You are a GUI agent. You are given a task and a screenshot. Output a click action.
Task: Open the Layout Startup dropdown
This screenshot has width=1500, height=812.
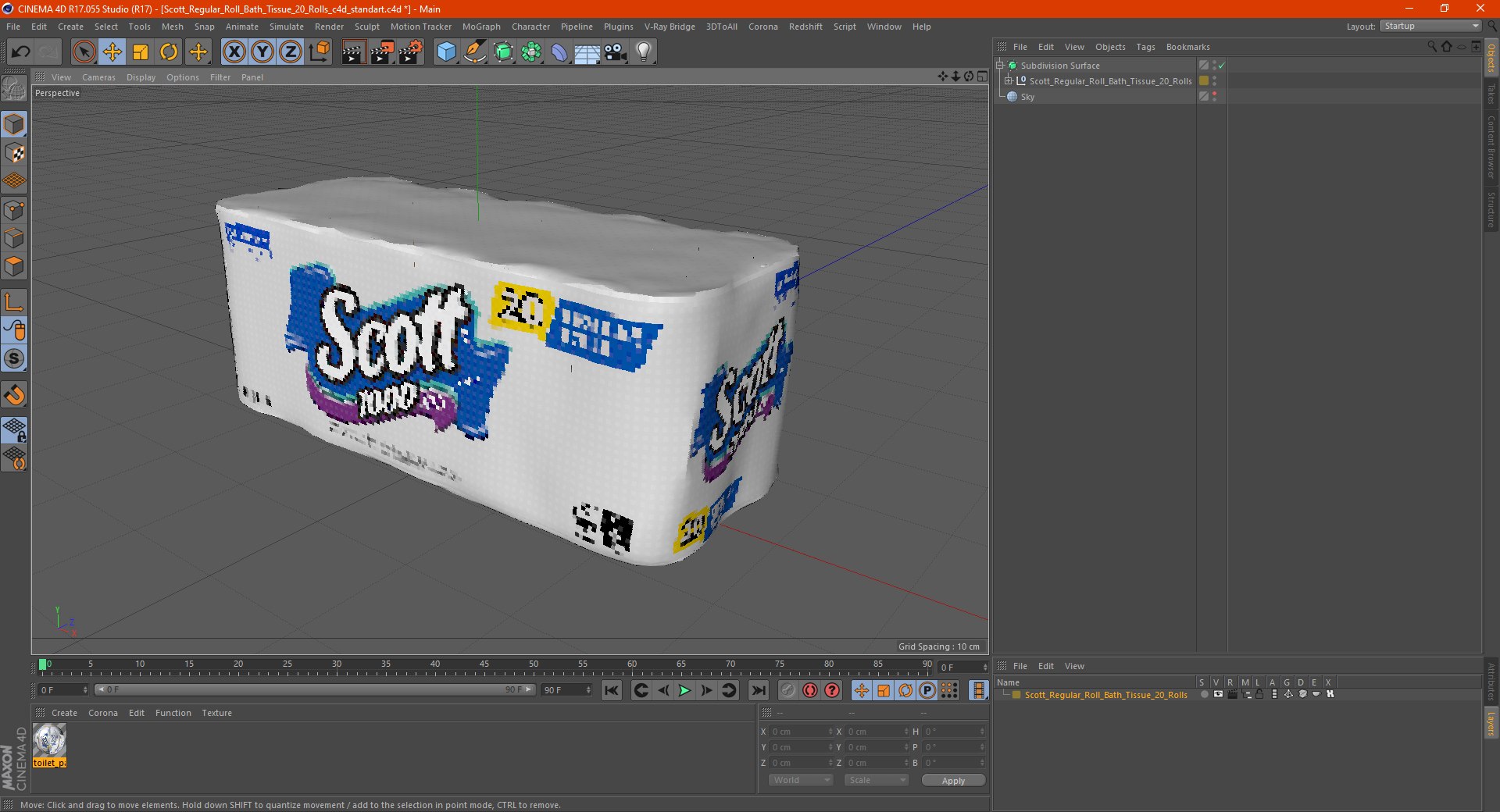(x=1431, y=27)
